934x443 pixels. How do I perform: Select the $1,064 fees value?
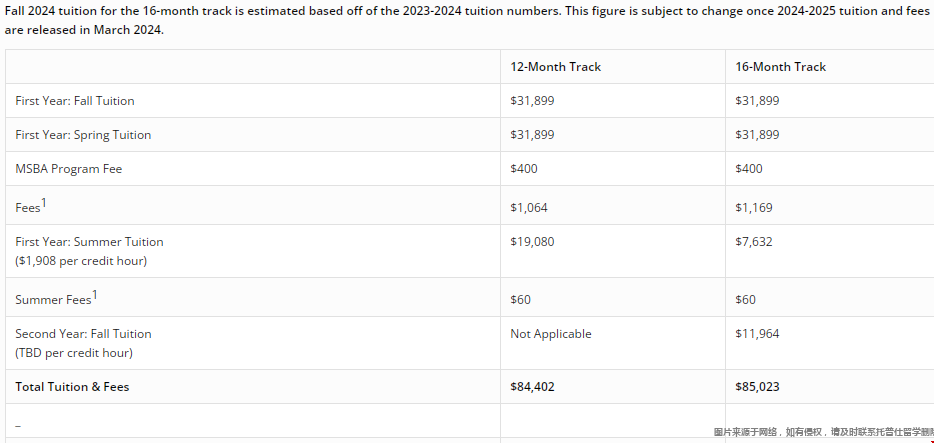pyautogui.click(x=529, y=208)
